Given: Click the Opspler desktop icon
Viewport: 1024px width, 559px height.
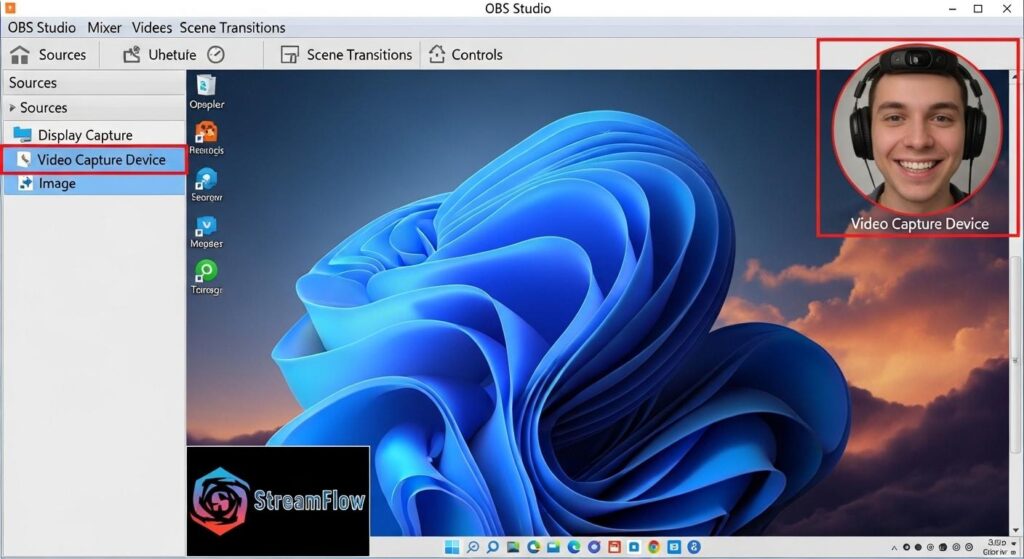Looking at the screenshot, I should 206,86.
